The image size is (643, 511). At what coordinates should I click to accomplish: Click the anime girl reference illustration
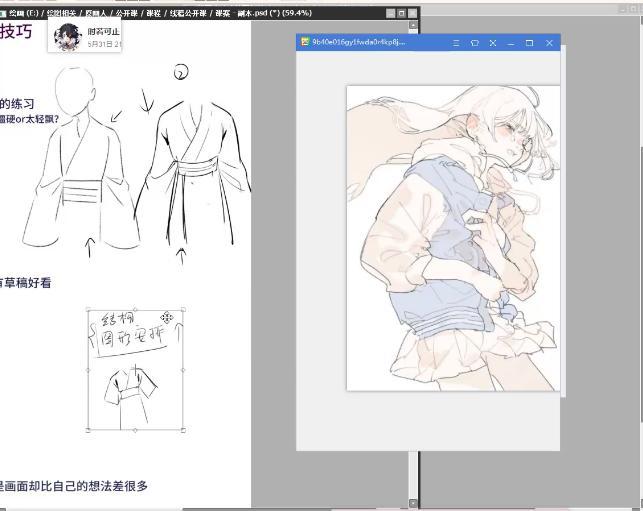(x=453, y=238)
